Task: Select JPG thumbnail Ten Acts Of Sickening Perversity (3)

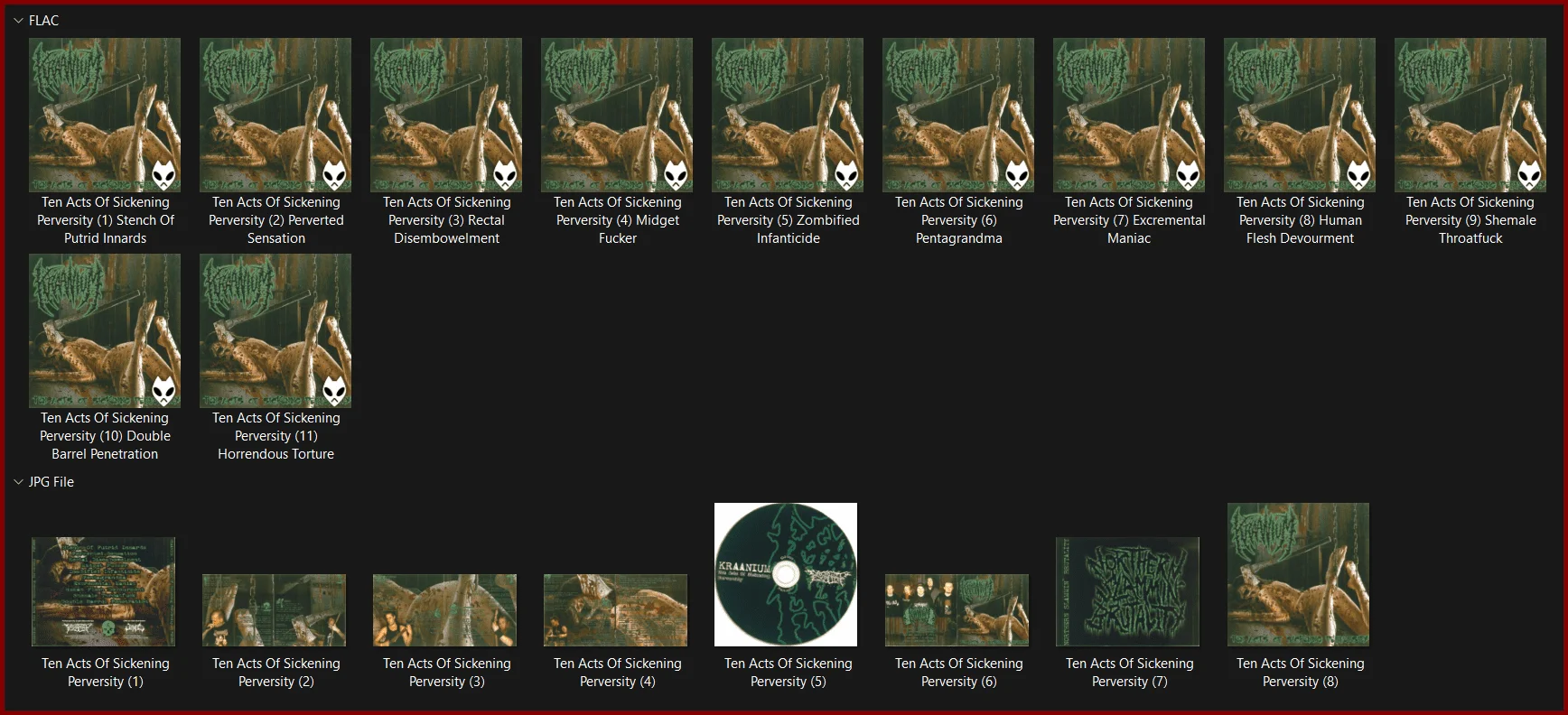Action: 445,610
